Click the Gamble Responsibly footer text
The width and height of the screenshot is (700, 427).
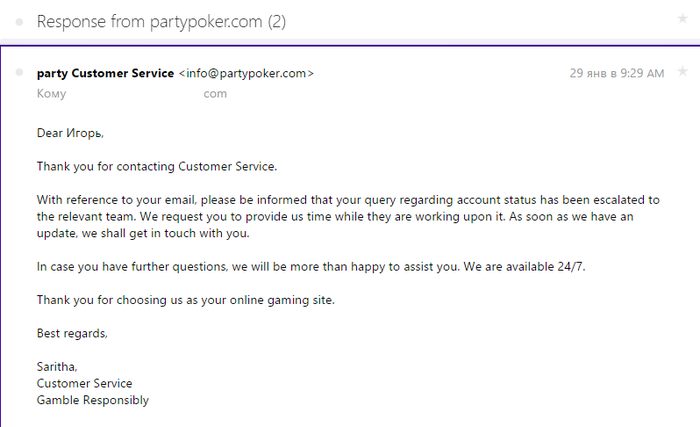[x=92, y=400]
